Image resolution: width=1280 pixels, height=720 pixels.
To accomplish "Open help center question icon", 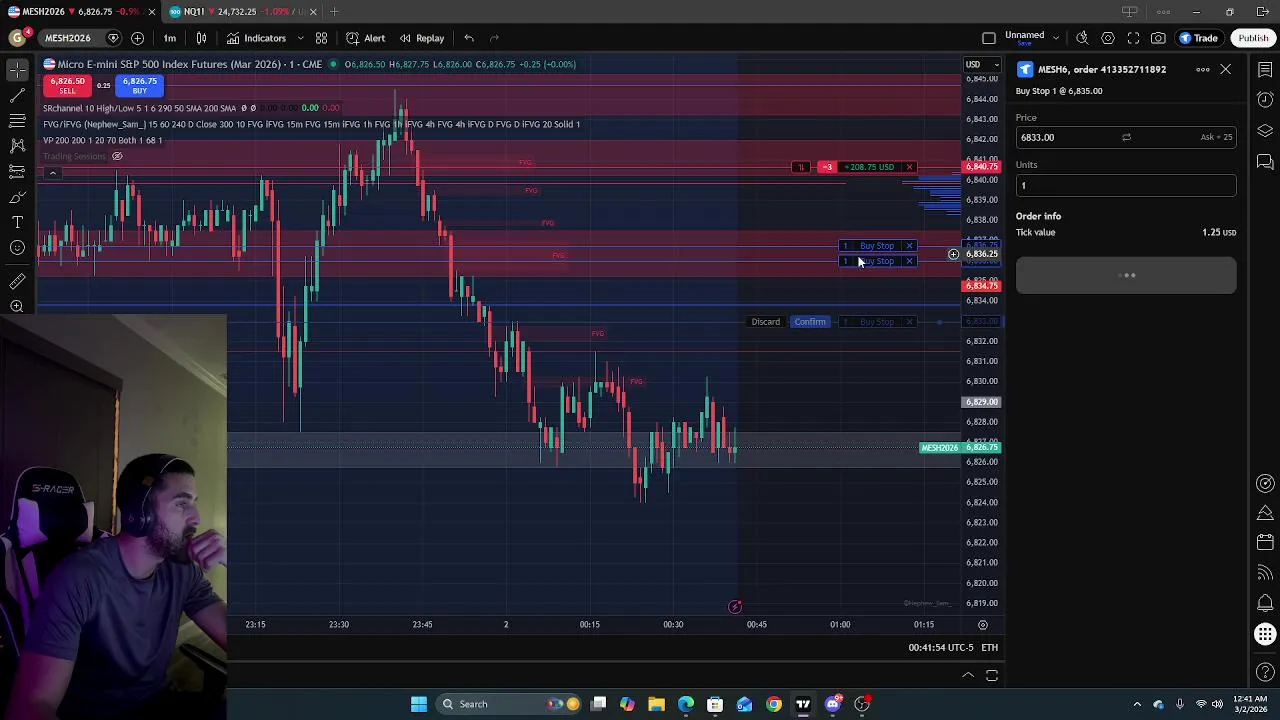I will click(x=1265, y=672).
